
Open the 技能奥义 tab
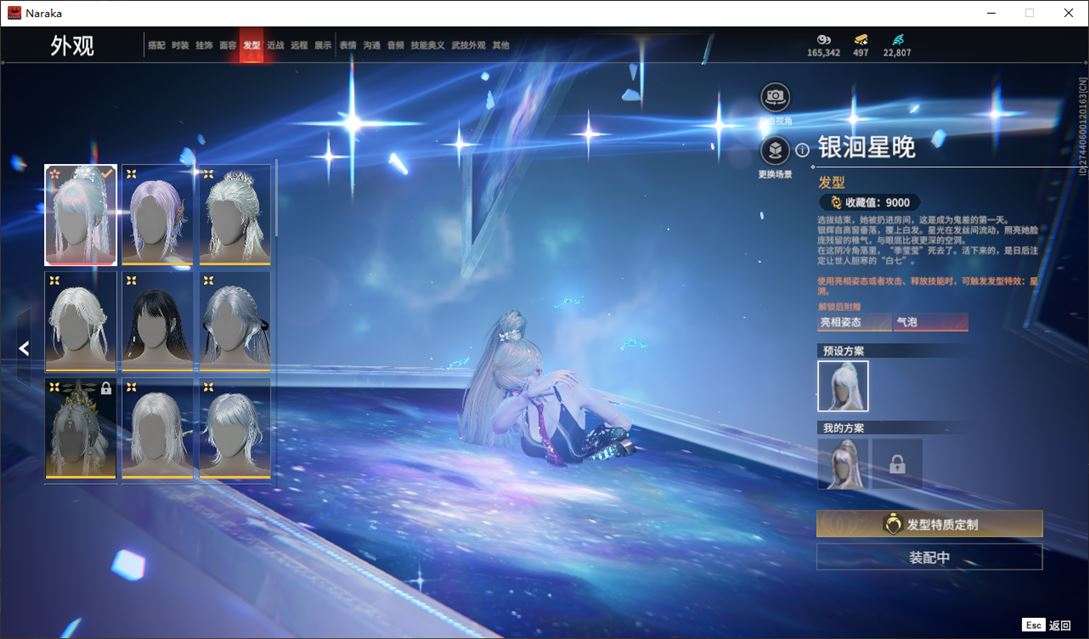(427, 45)
